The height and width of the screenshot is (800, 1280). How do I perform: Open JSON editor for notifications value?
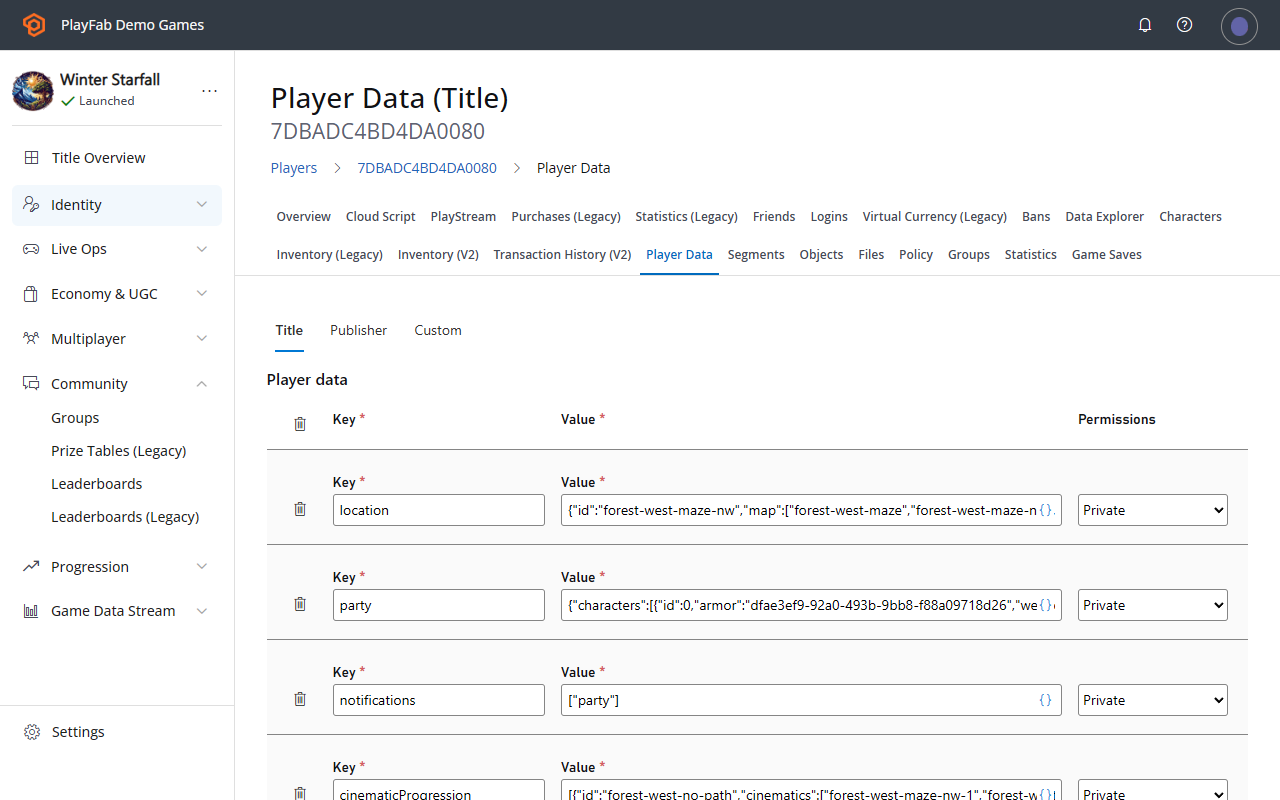coord(1046,700)
